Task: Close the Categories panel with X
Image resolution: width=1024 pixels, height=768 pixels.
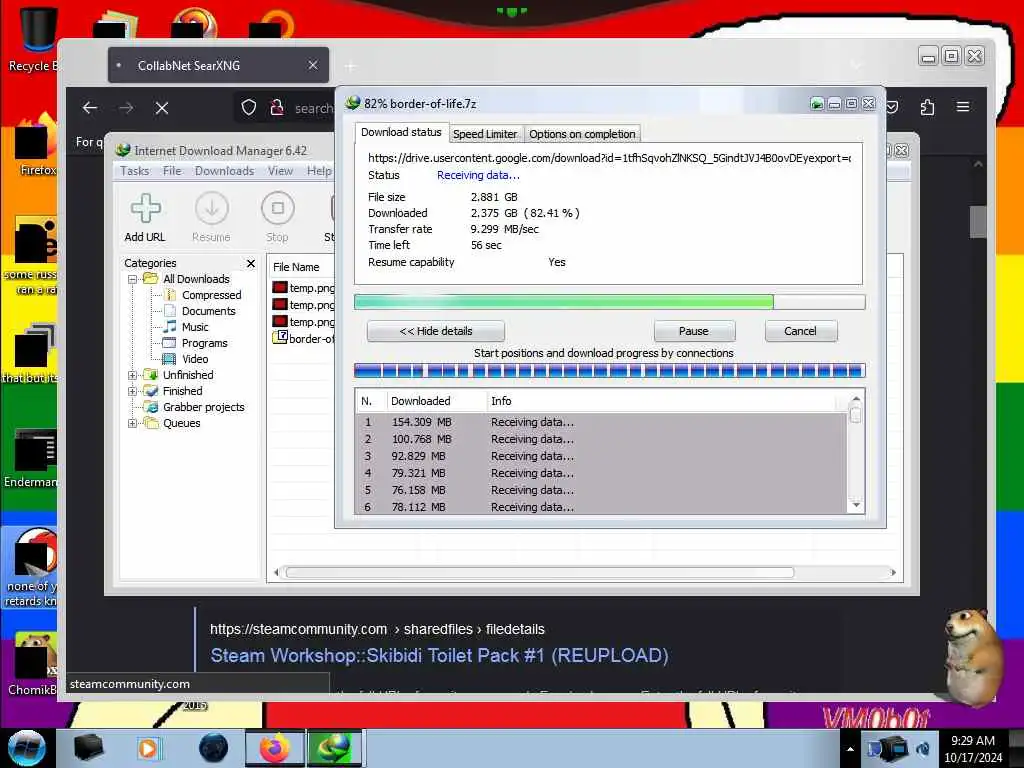Action: (x=251, y=263)
